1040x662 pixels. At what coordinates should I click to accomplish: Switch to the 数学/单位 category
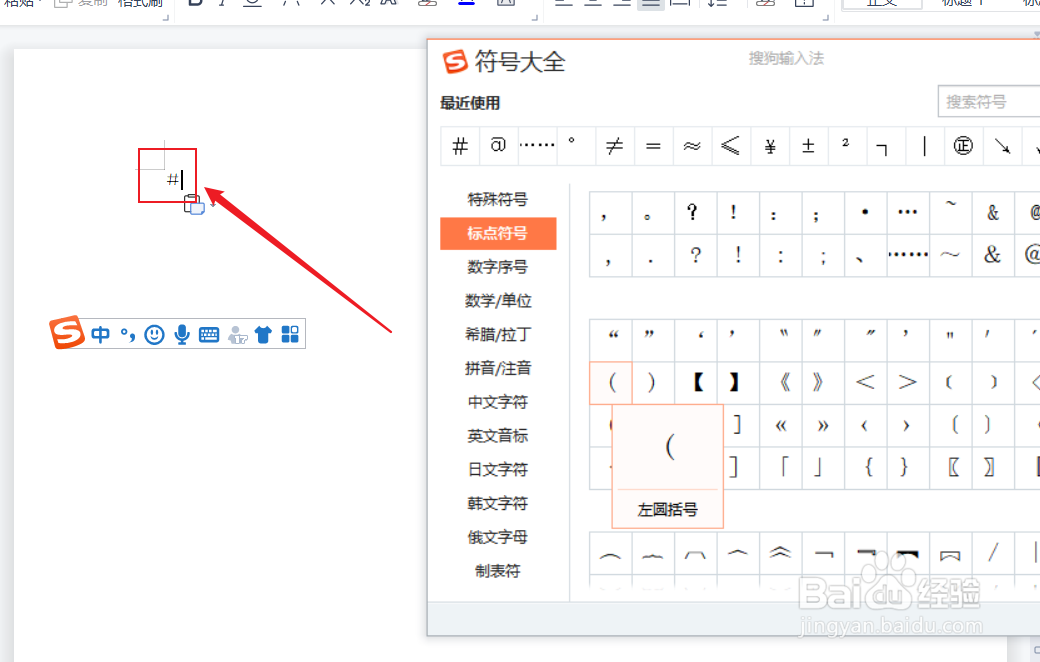coord(498,300)
